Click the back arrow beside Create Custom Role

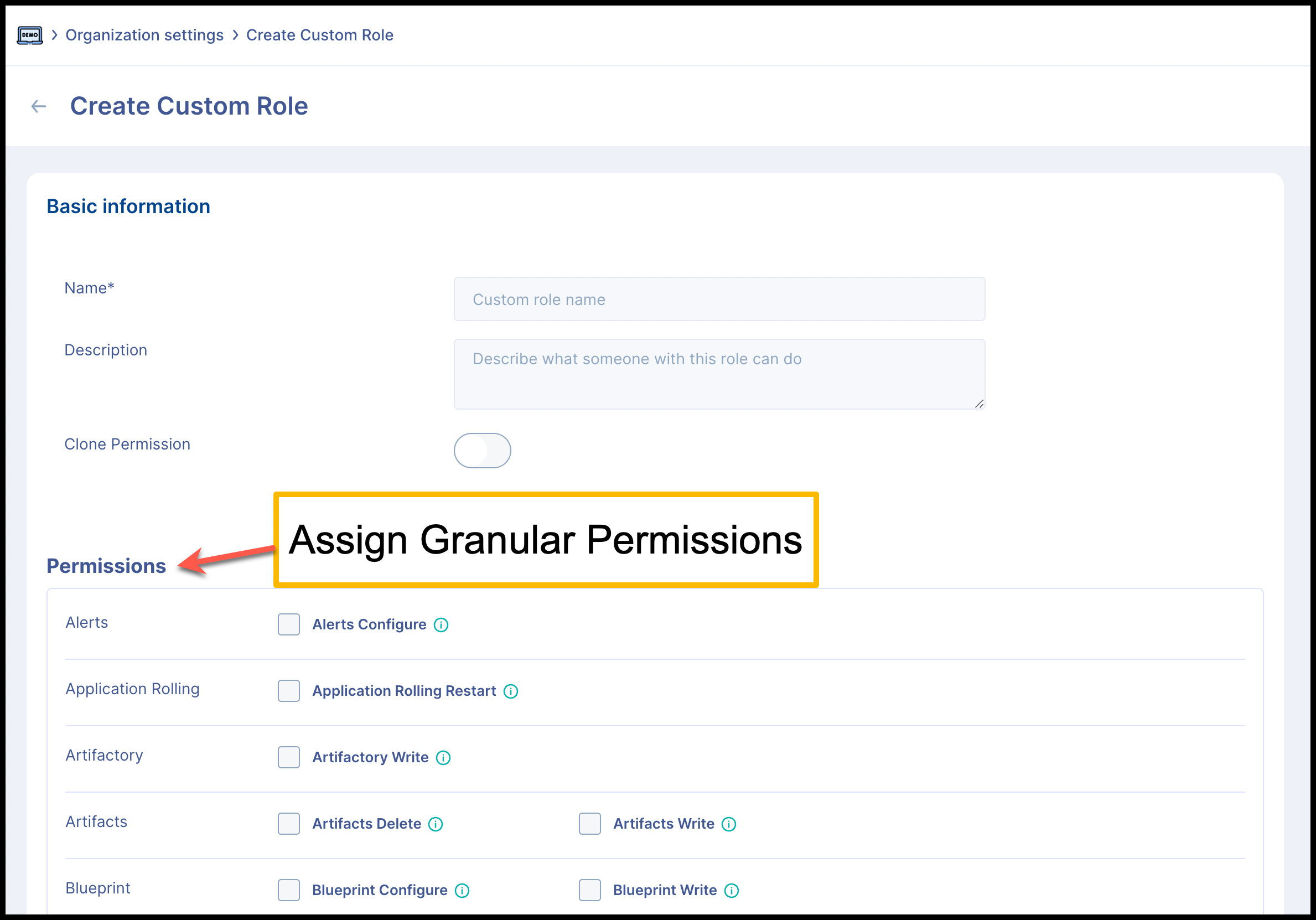(x=38, y=106)
